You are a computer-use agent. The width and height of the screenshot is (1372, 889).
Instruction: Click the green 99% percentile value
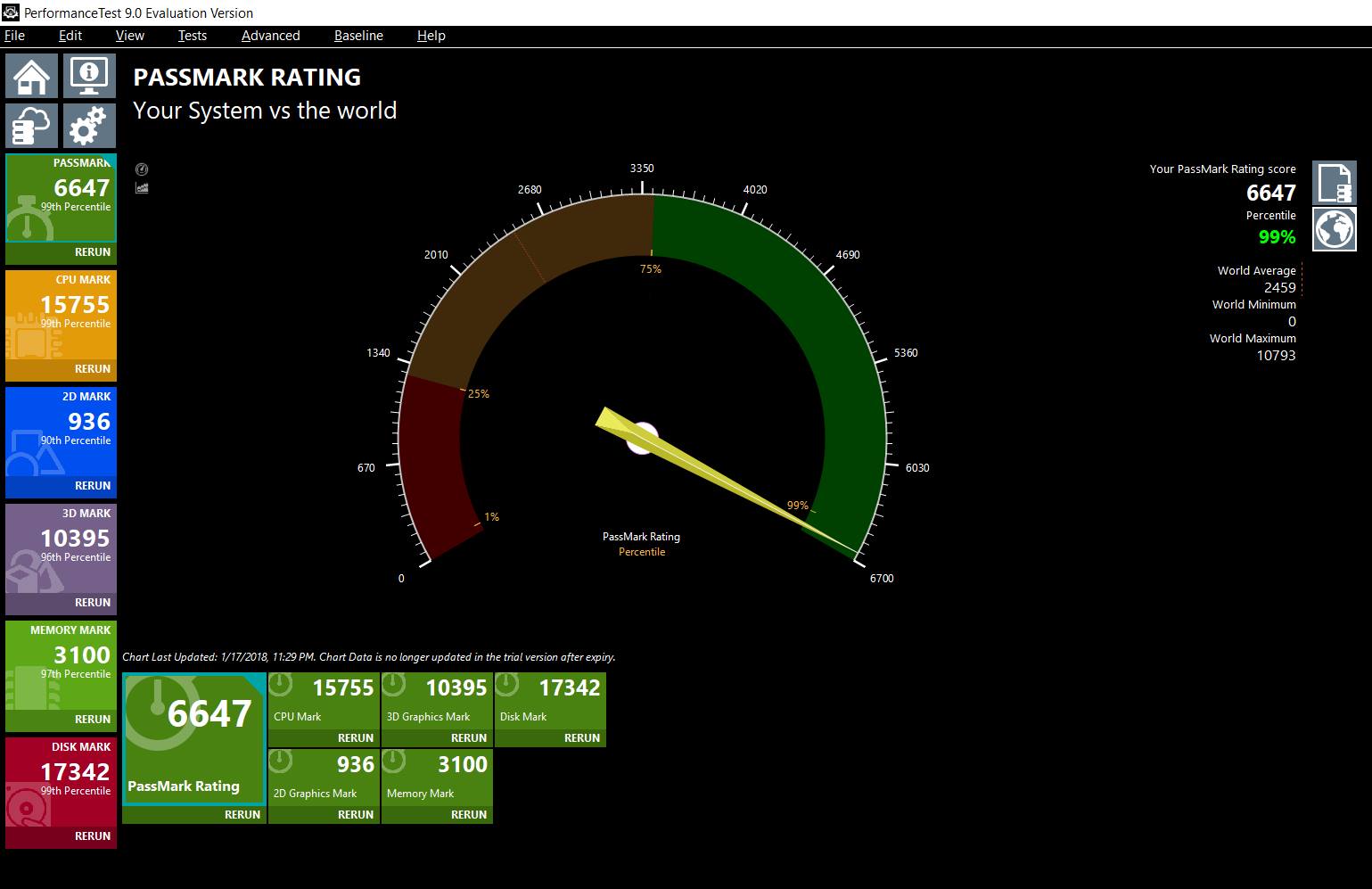1277,237
